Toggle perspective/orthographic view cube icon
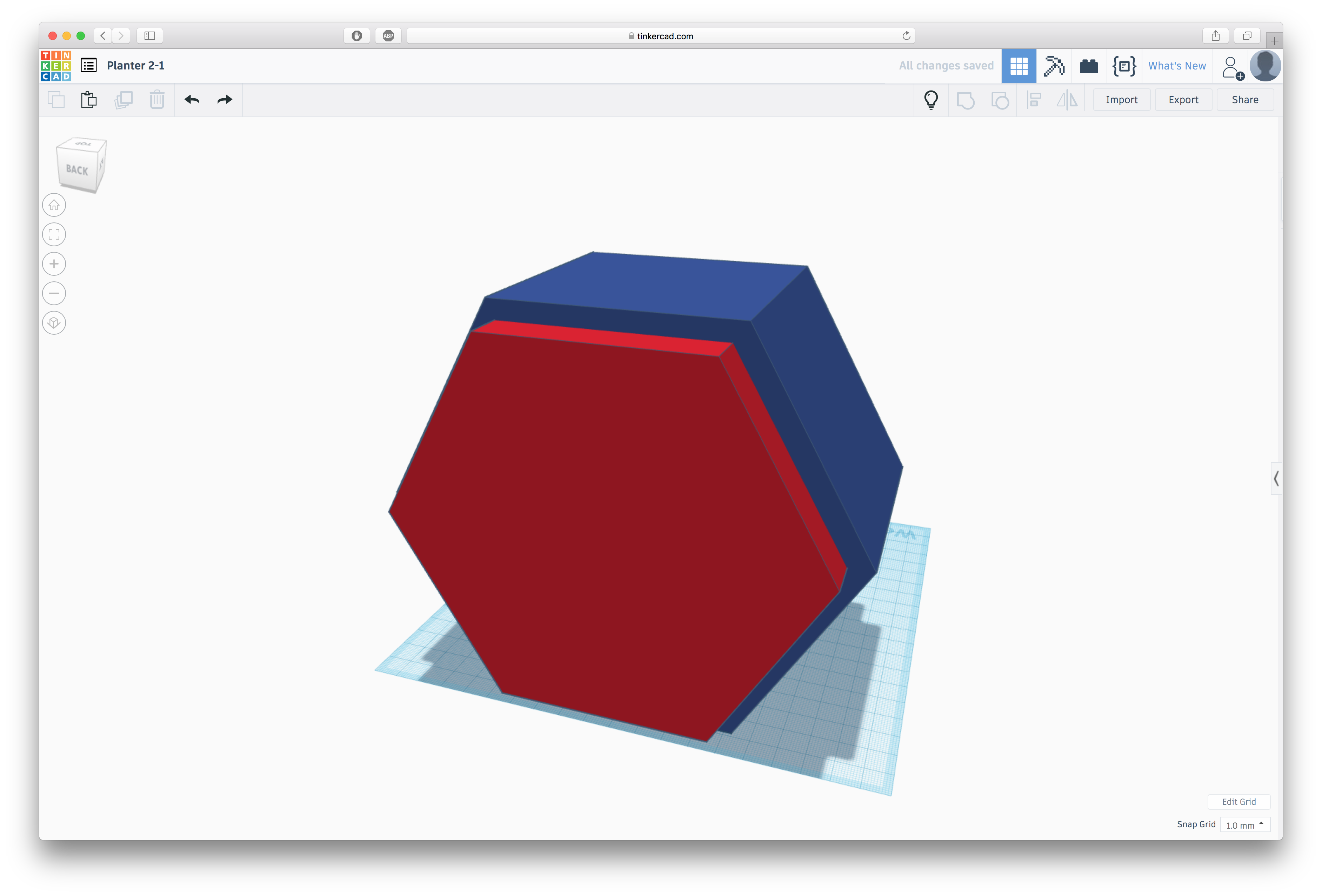This screenshot has height=896, width=1322. click(54, 323)
